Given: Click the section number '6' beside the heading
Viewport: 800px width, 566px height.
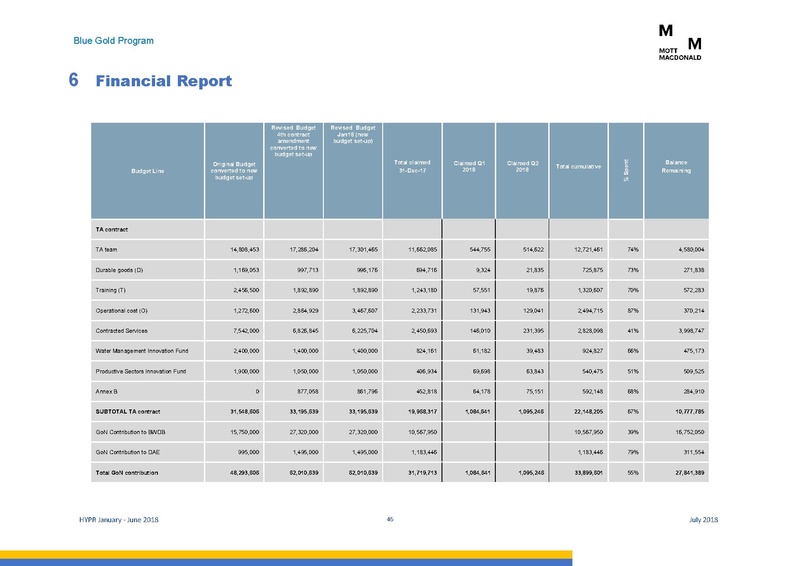Looking at the screenshot, I should (x=73, y=80).
